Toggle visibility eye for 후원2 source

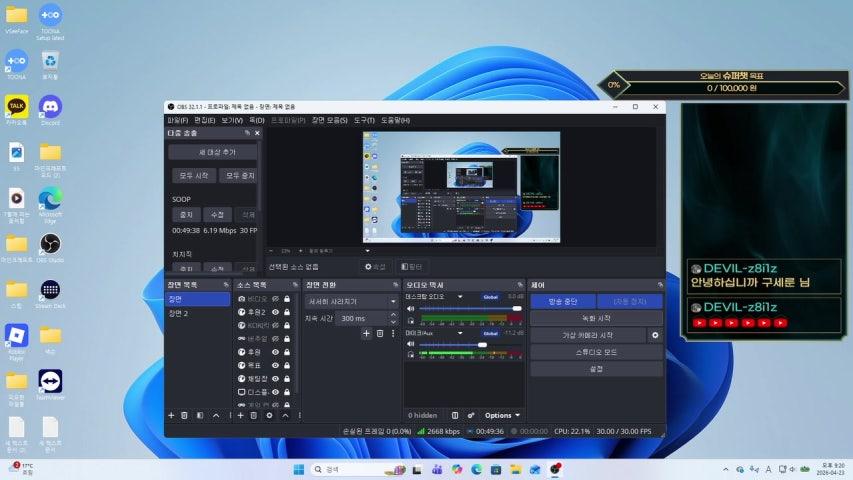(277, 312)
